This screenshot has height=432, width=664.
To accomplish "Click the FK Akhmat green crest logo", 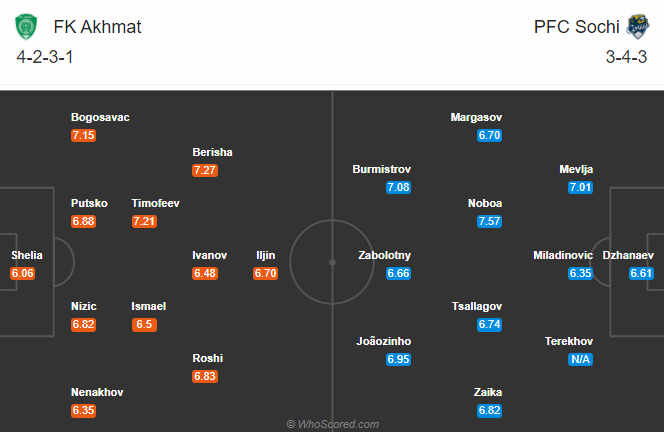I will tap(26, 27).
